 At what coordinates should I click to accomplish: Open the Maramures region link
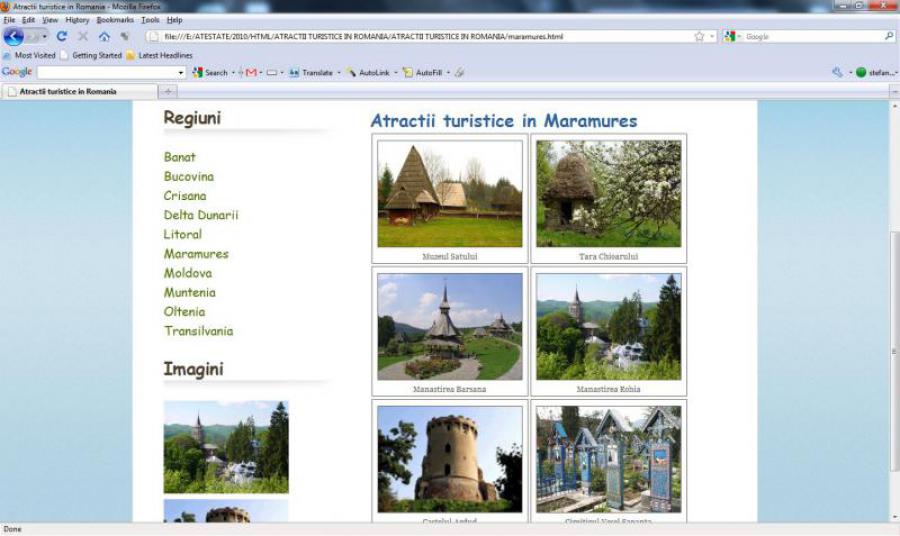[196, 254]
